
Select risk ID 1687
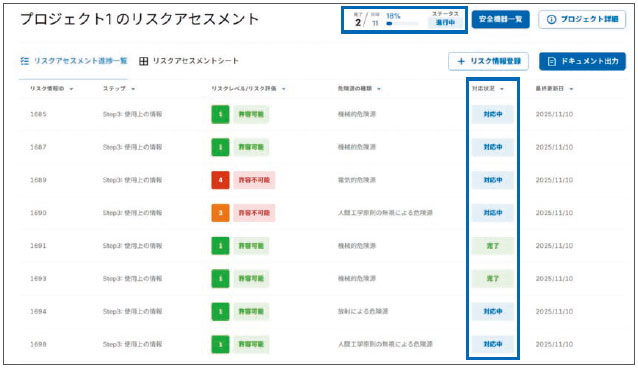[x=38, y=147]
